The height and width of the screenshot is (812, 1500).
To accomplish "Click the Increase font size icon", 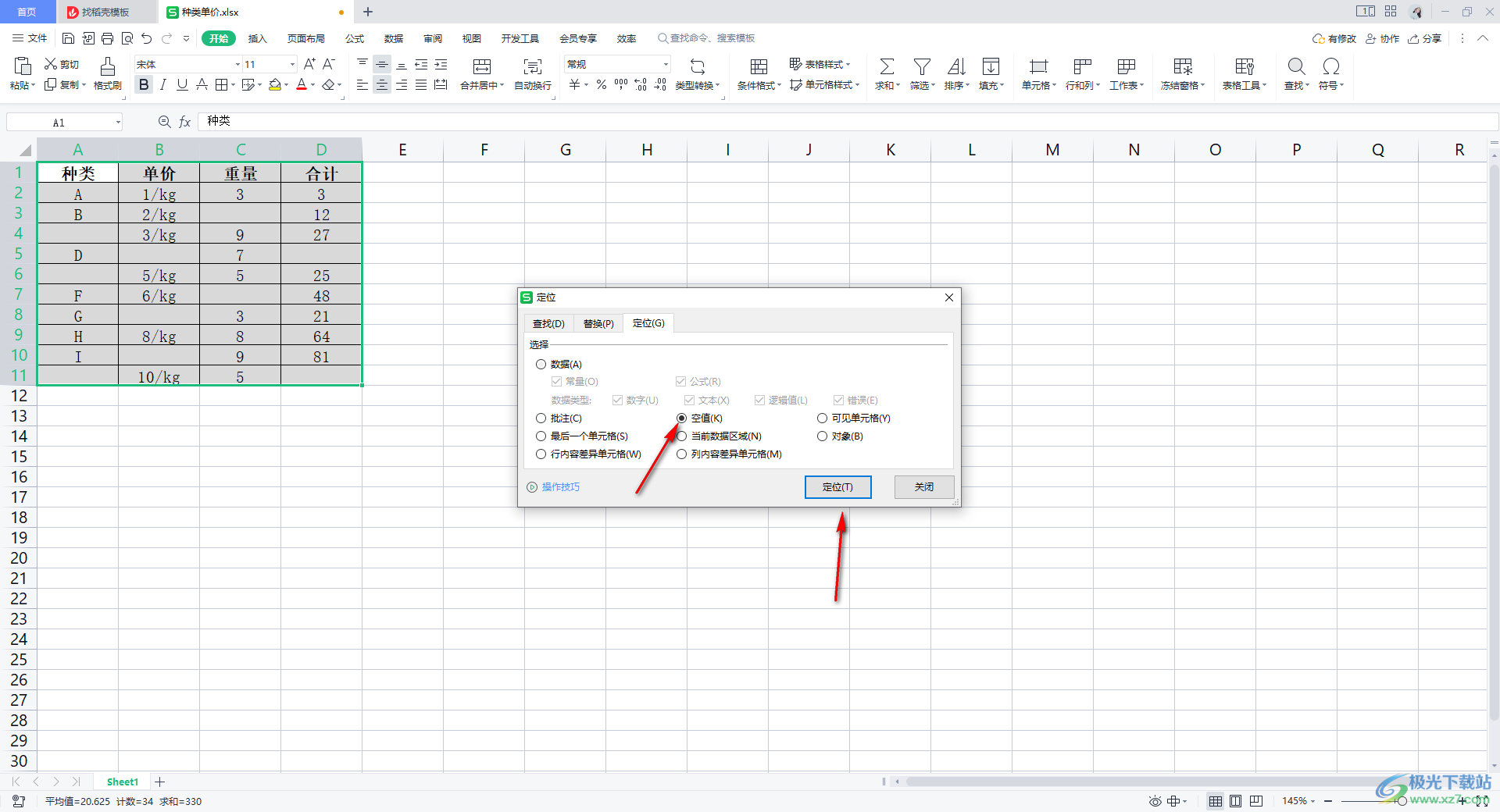I will click(309, 64).
